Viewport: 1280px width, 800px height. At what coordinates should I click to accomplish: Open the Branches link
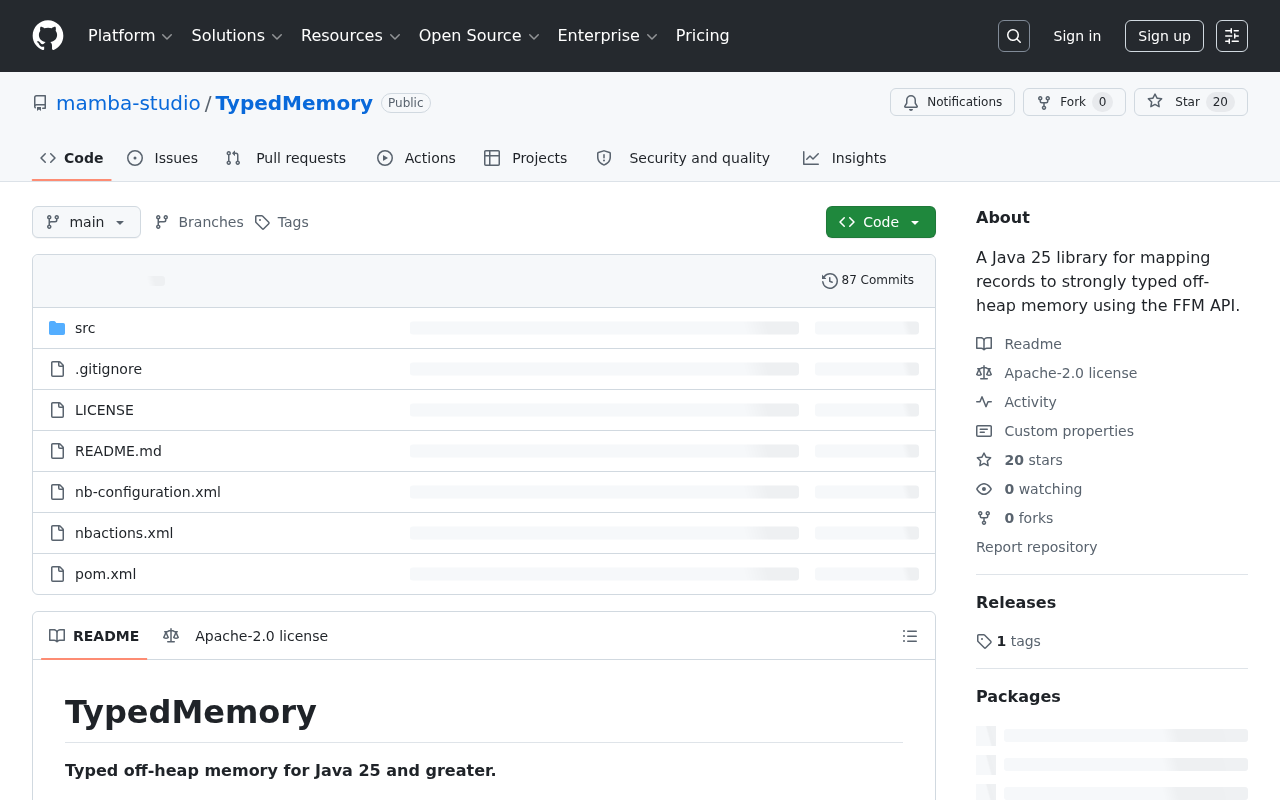tap(199, 222)
